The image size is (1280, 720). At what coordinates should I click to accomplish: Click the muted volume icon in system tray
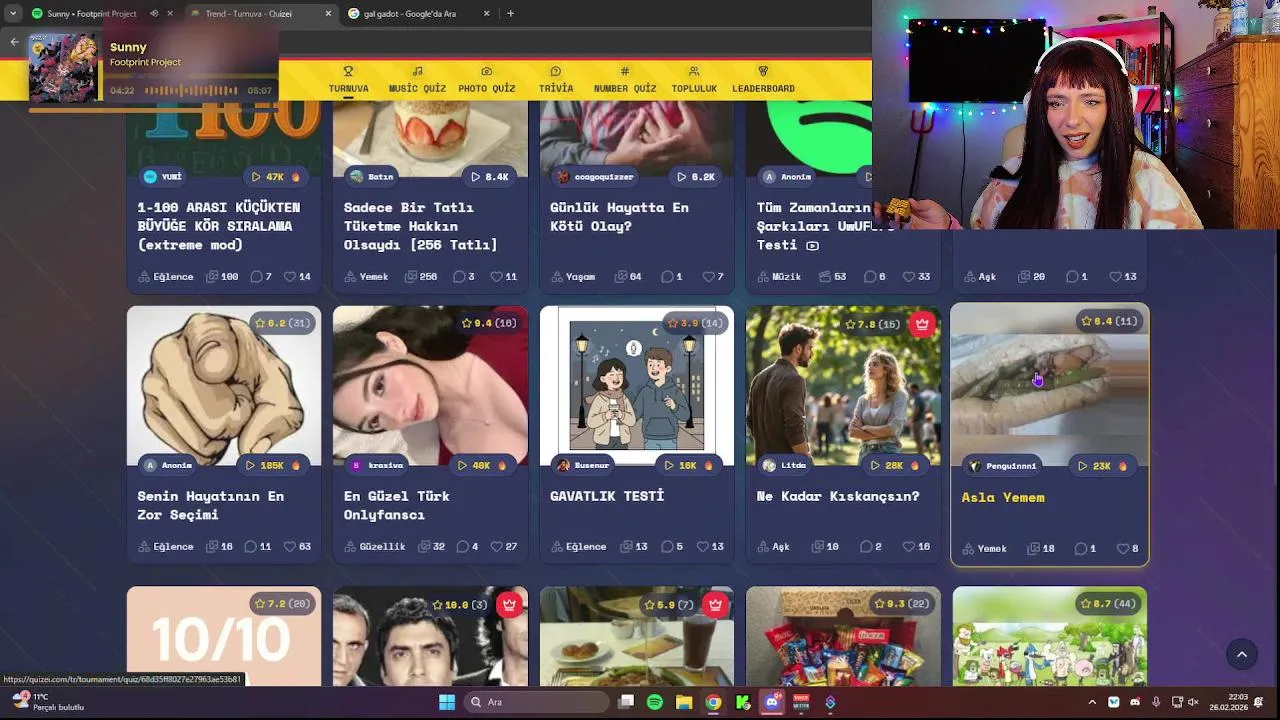coord(1192,702)
